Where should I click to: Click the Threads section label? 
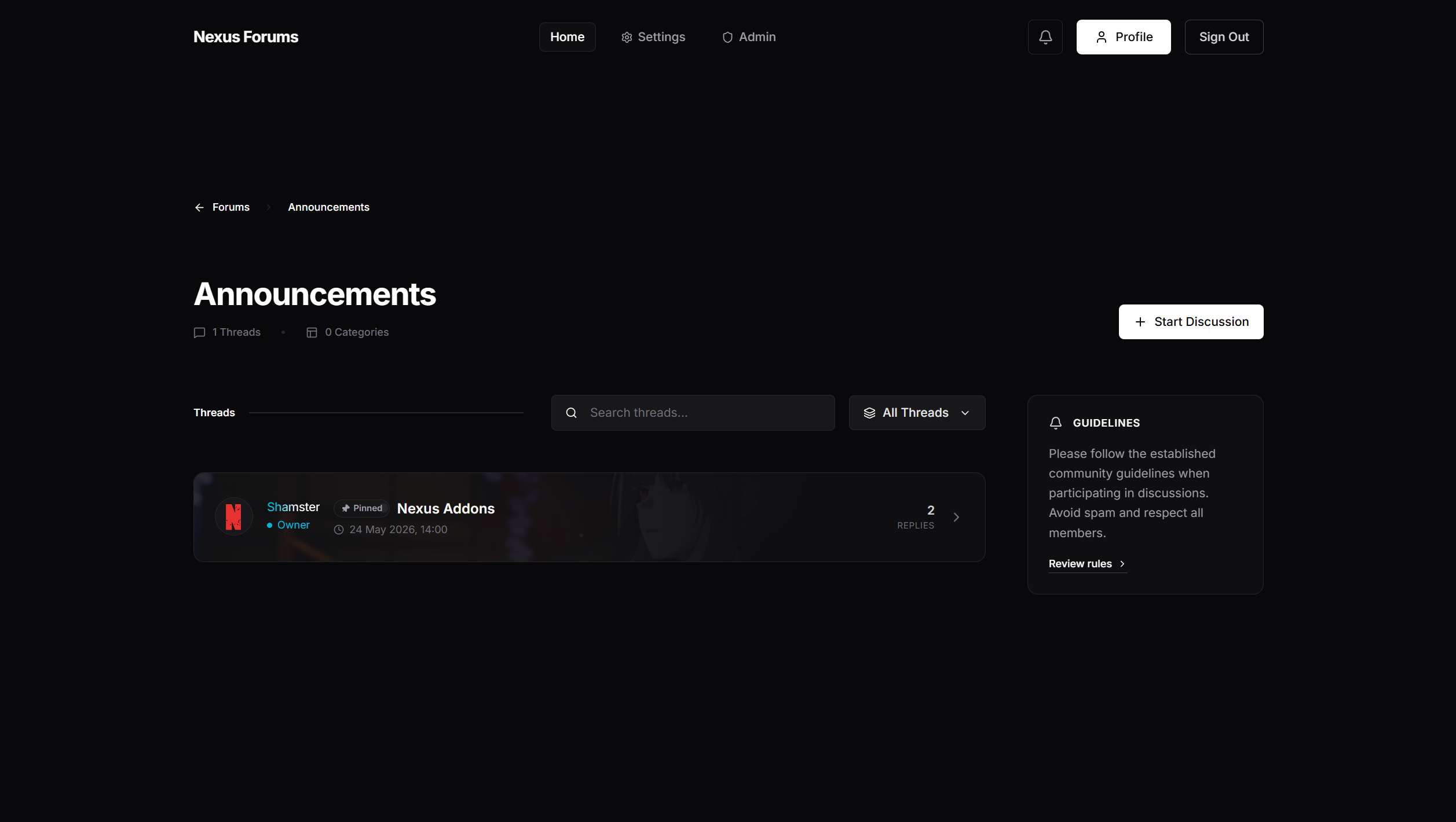(x=214, y=413)
